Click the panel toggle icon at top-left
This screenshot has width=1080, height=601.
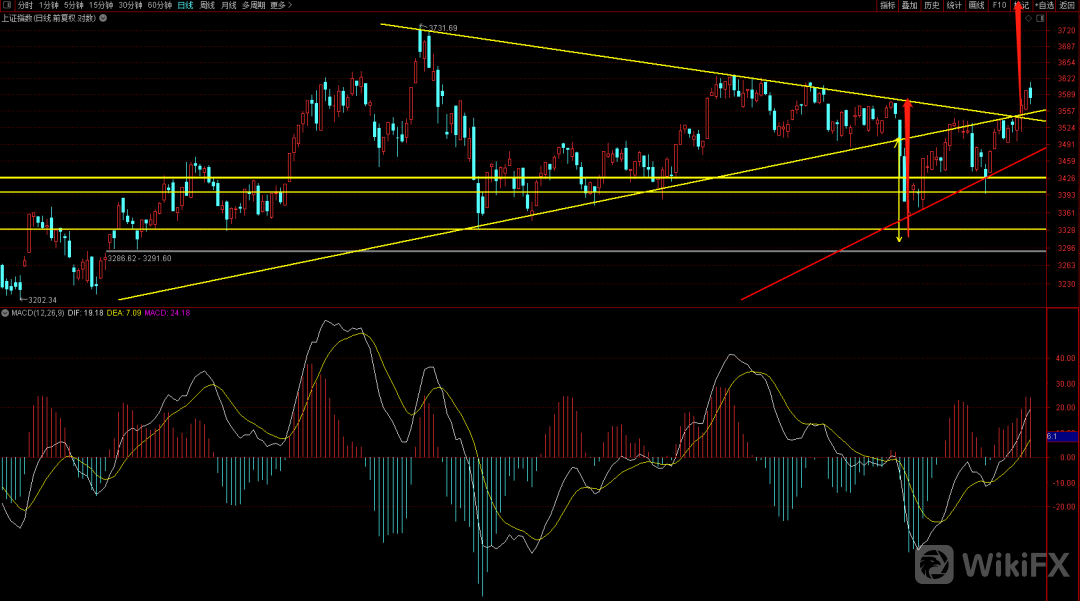coord(6,5)
